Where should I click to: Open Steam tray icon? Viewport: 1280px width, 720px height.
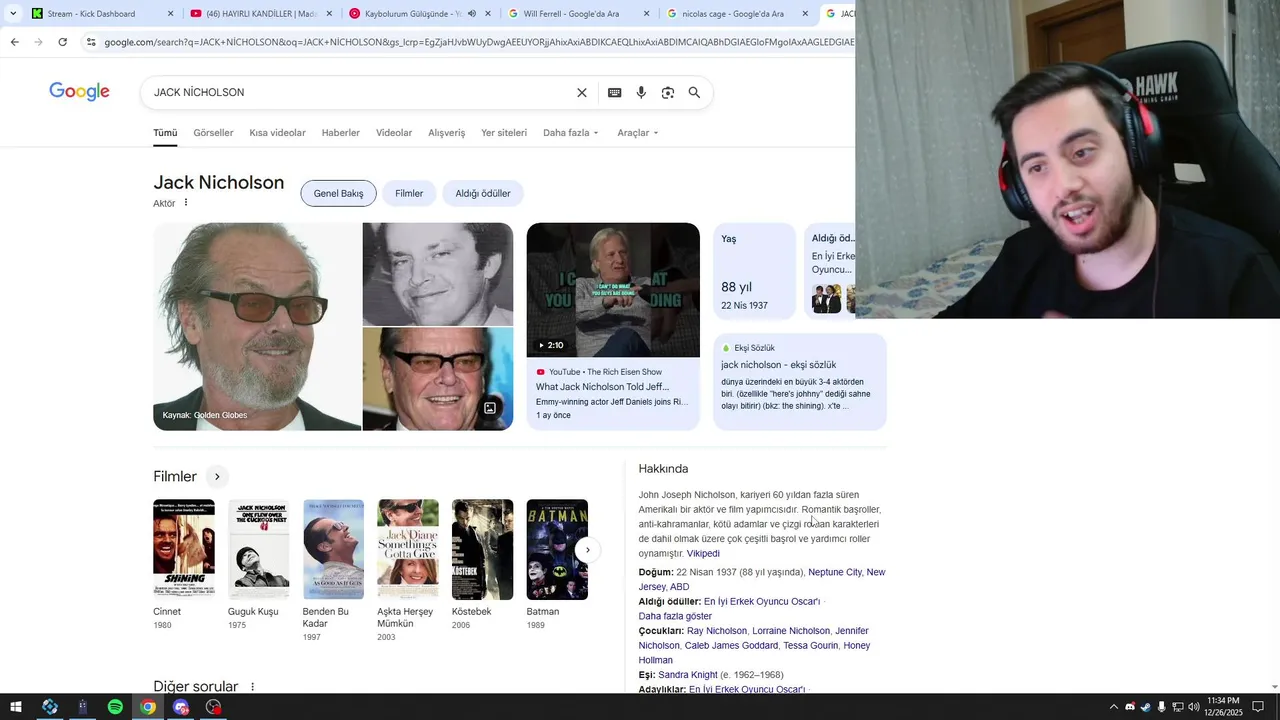click(x=1146, y=707)
